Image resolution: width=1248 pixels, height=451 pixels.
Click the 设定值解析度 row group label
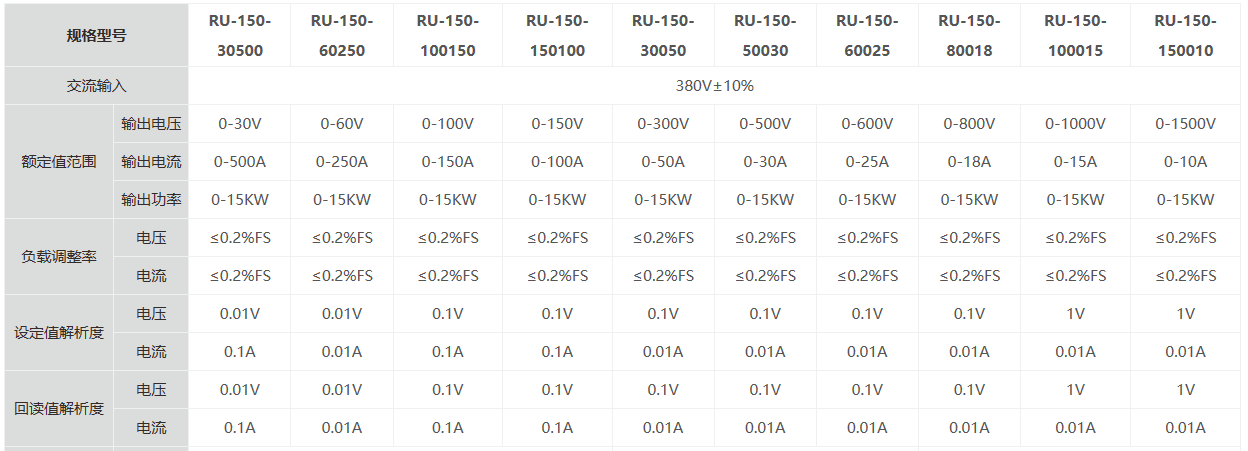[x=59, y=333]
